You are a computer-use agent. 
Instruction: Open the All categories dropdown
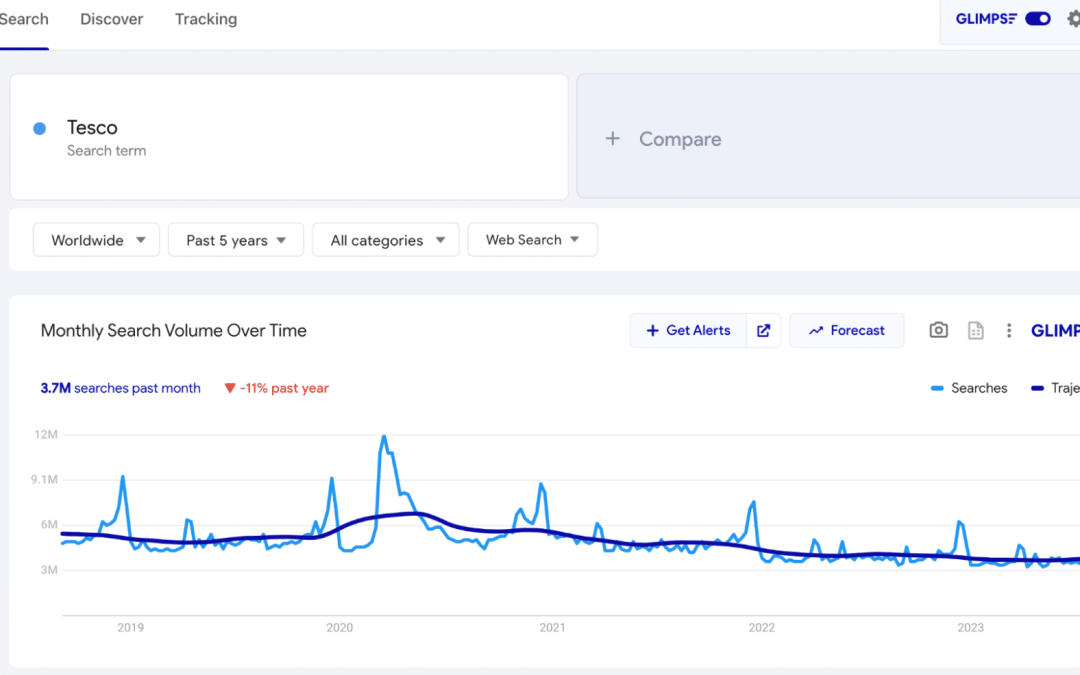pos(386,240)
